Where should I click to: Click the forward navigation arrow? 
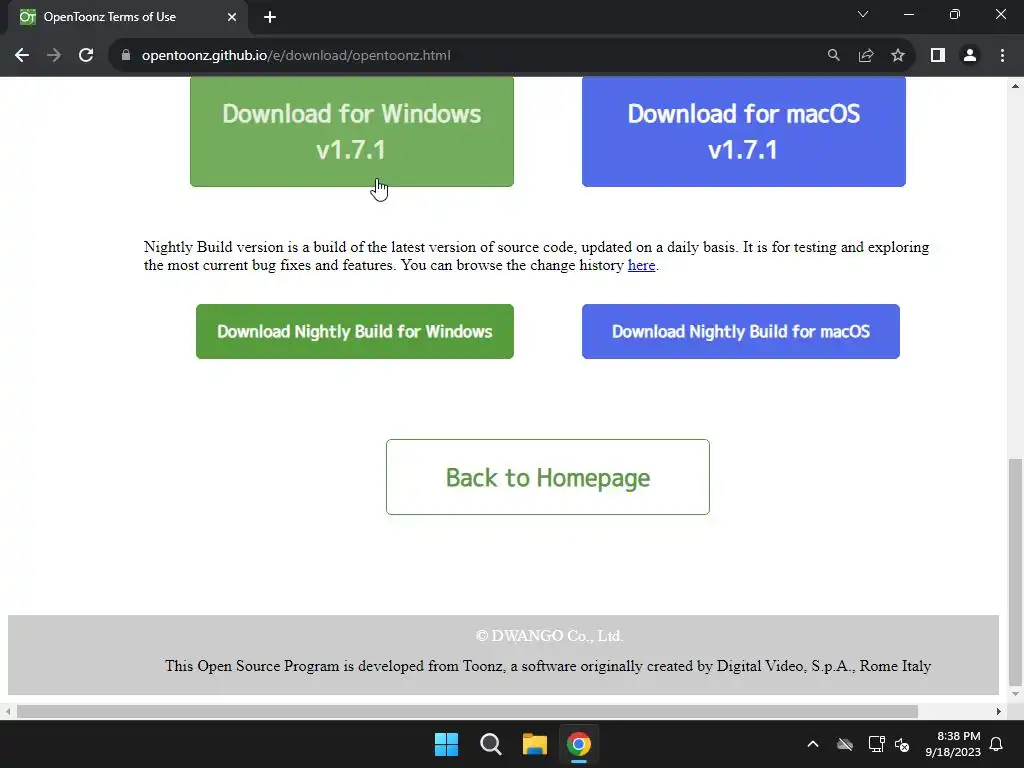pos(54,56)
